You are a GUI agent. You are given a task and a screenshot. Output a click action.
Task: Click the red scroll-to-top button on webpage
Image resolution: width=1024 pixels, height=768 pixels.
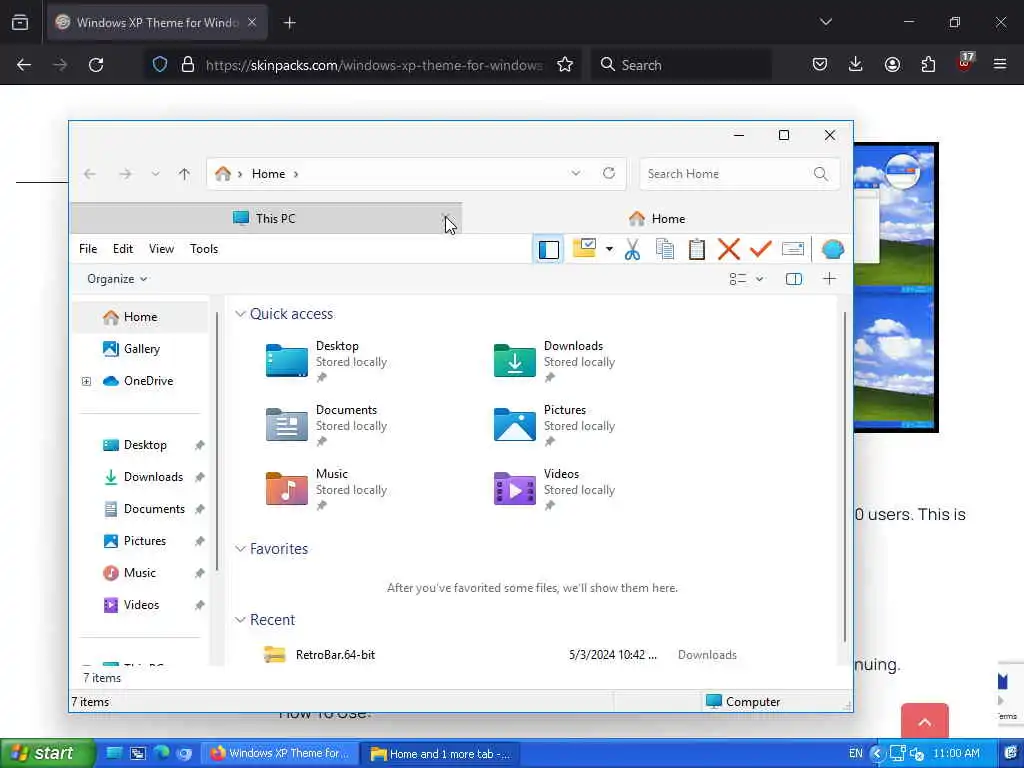[925, 722]
